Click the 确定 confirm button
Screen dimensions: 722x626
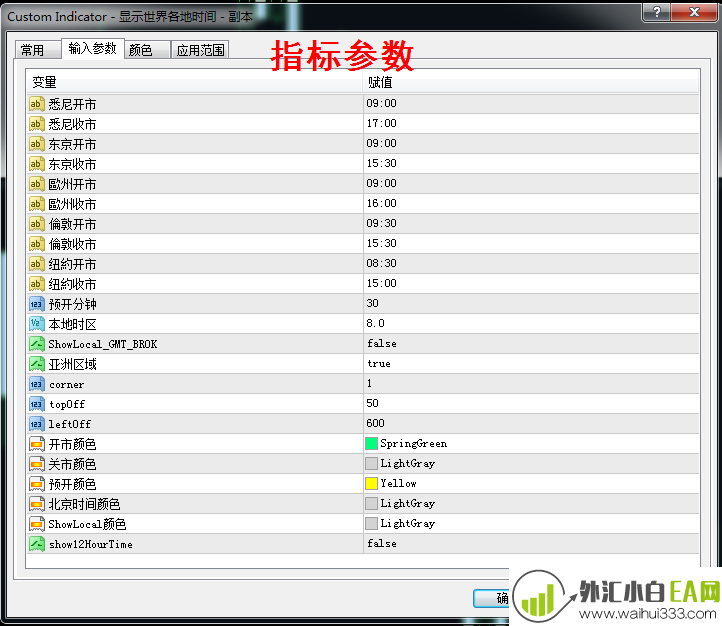491,598
